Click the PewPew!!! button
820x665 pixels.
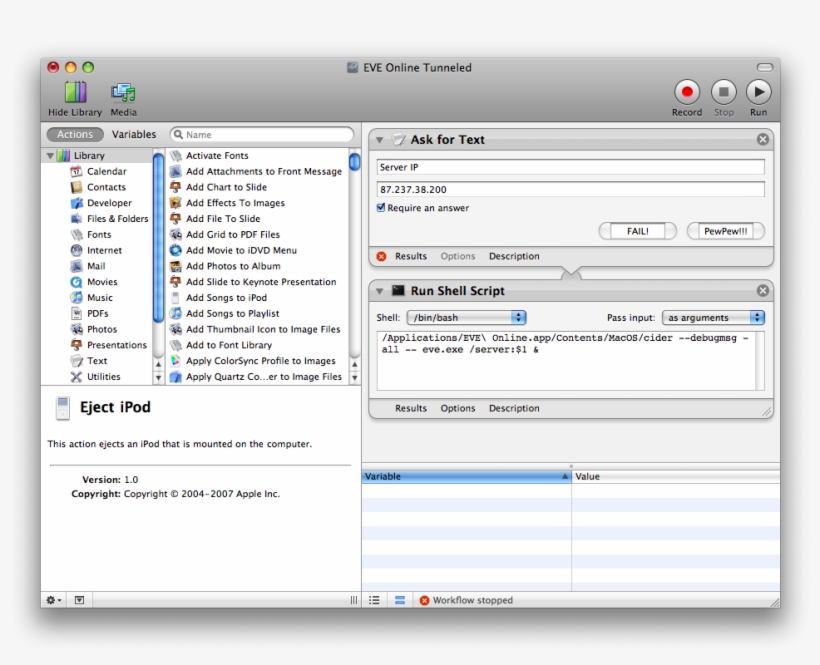click(726, 231)
